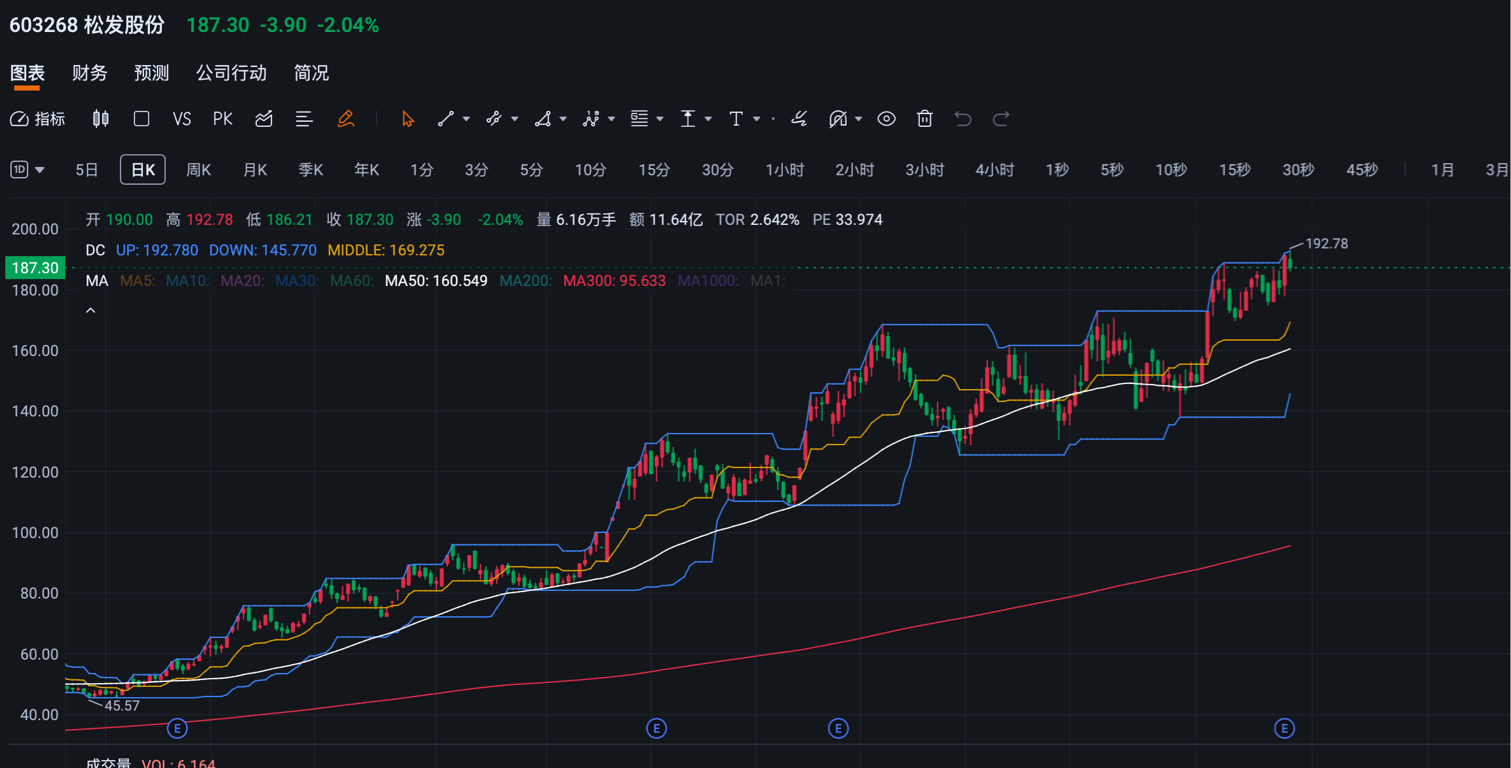This screenshot has height=768, width=1511.
Task: Expand the channel tool dropdown arrow
Action: pos(515,119)
